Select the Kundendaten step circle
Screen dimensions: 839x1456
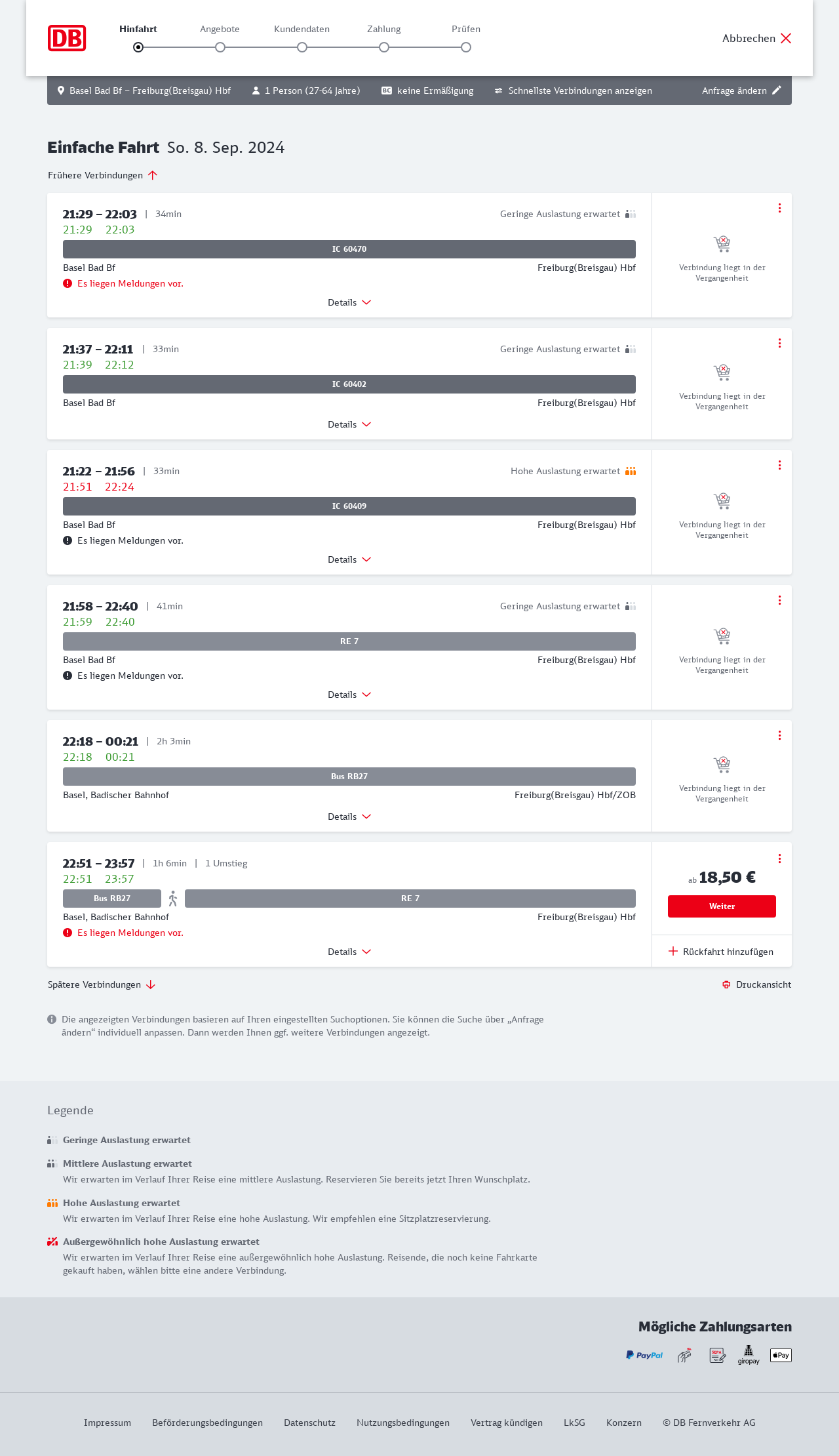tap(302, 47)
